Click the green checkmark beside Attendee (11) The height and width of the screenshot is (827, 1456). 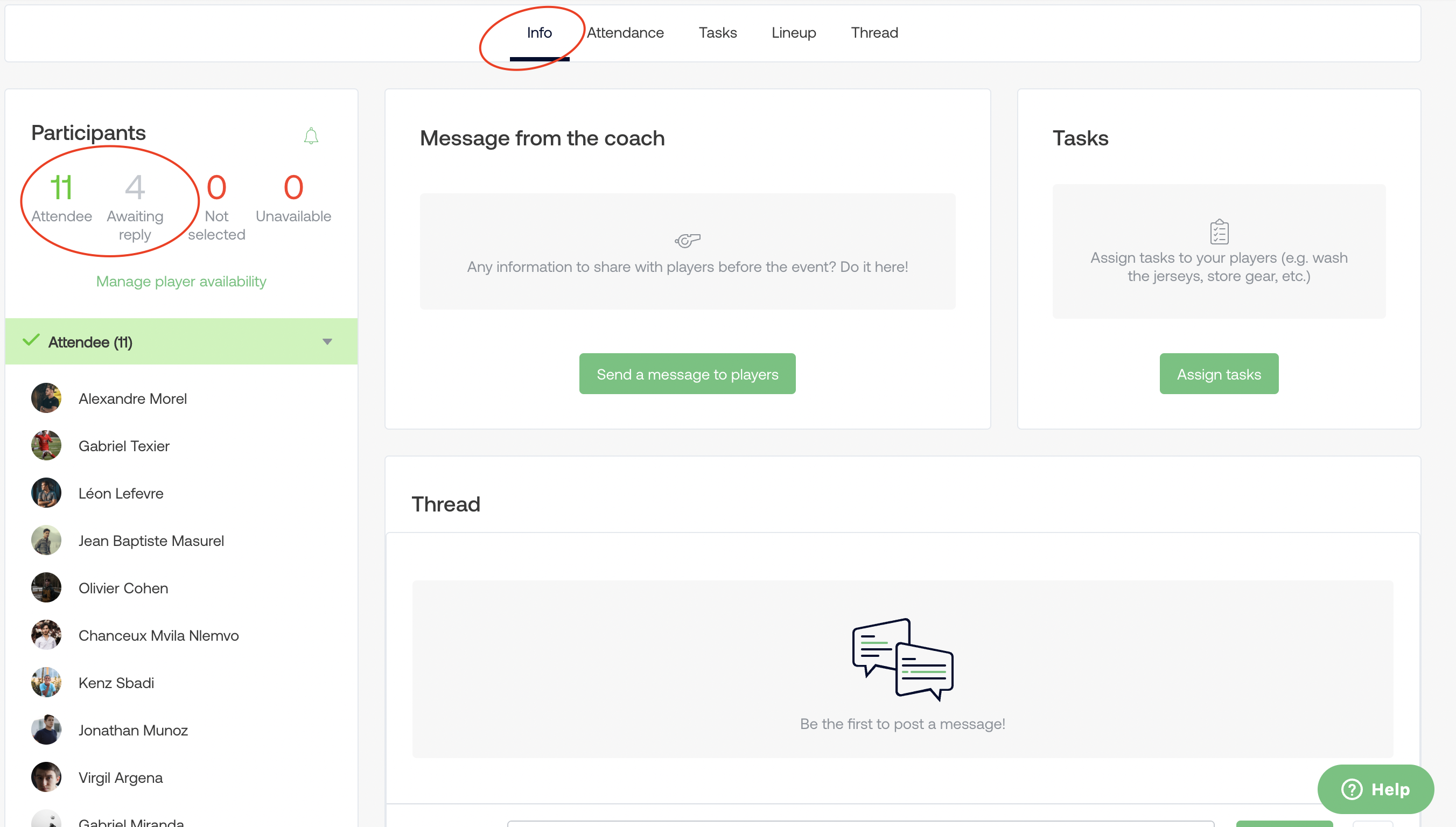click(31, 341)
